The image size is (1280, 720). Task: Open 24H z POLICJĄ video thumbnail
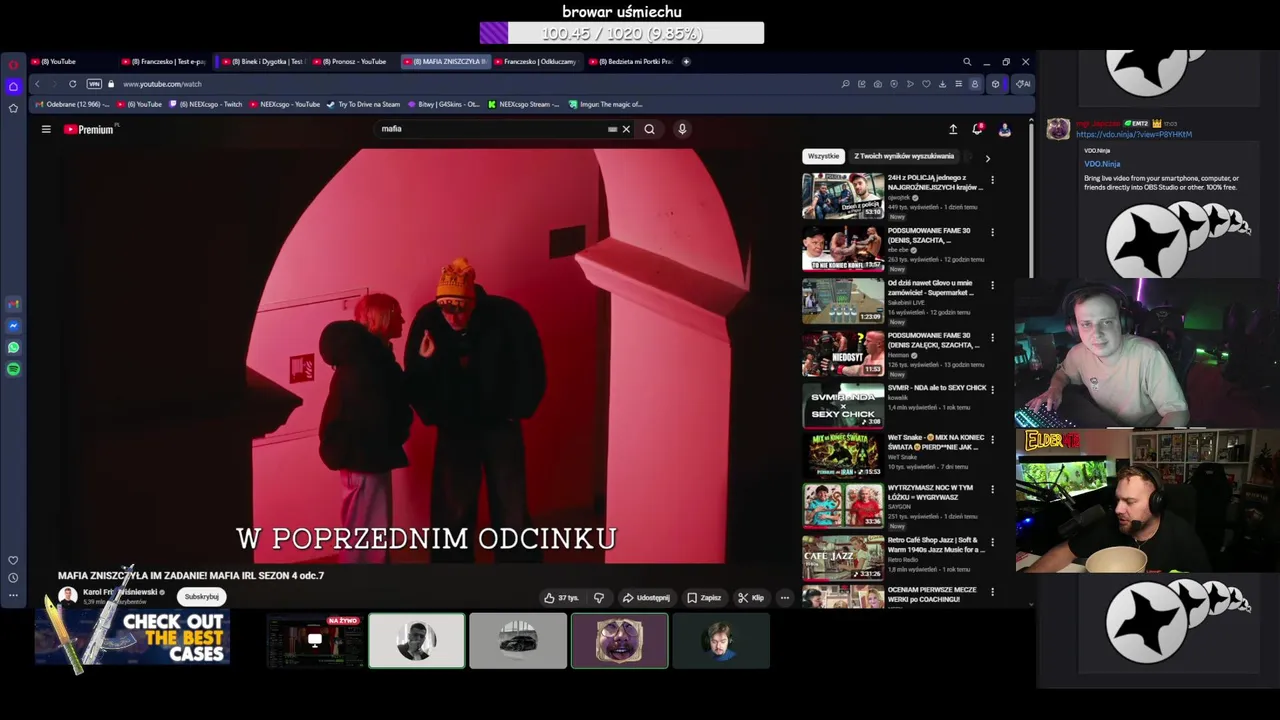[843, 196]
